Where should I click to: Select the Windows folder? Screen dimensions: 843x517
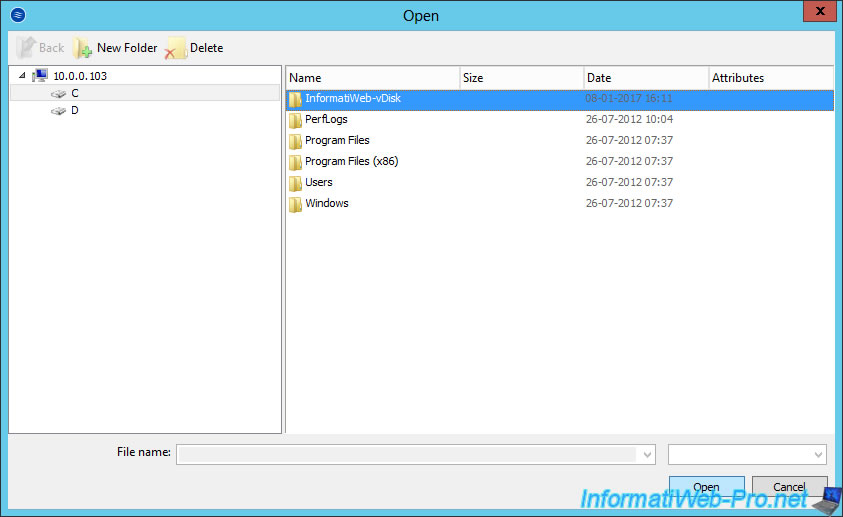coord(326,204)
